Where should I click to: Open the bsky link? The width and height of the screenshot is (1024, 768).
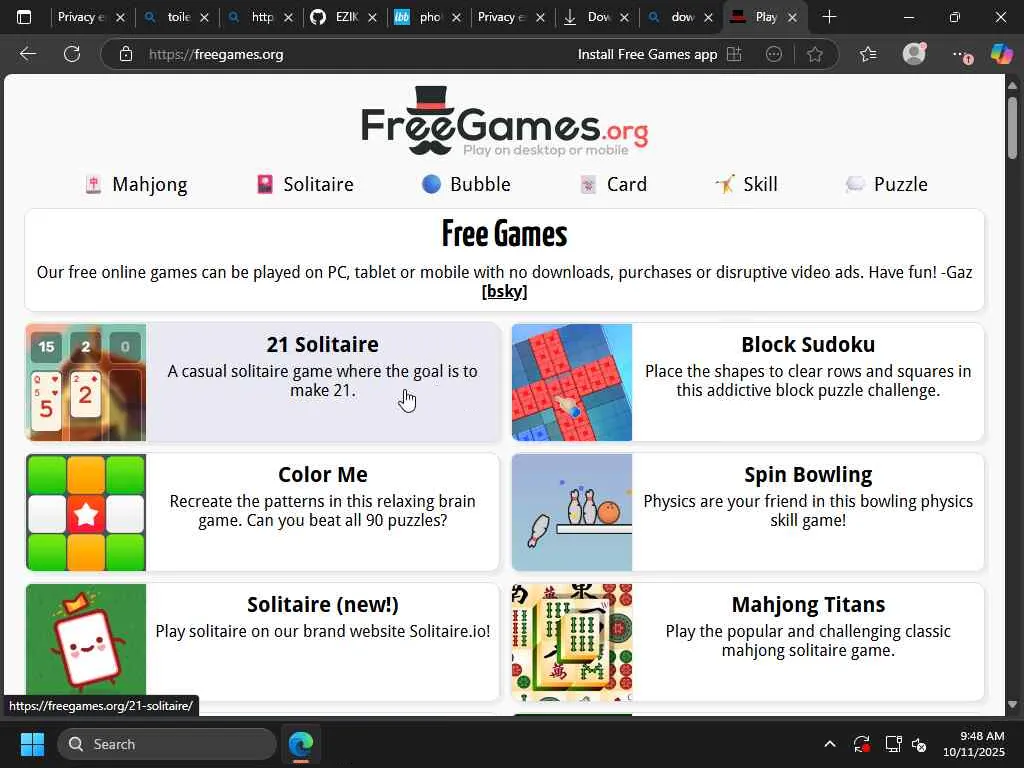pos(504,291)
